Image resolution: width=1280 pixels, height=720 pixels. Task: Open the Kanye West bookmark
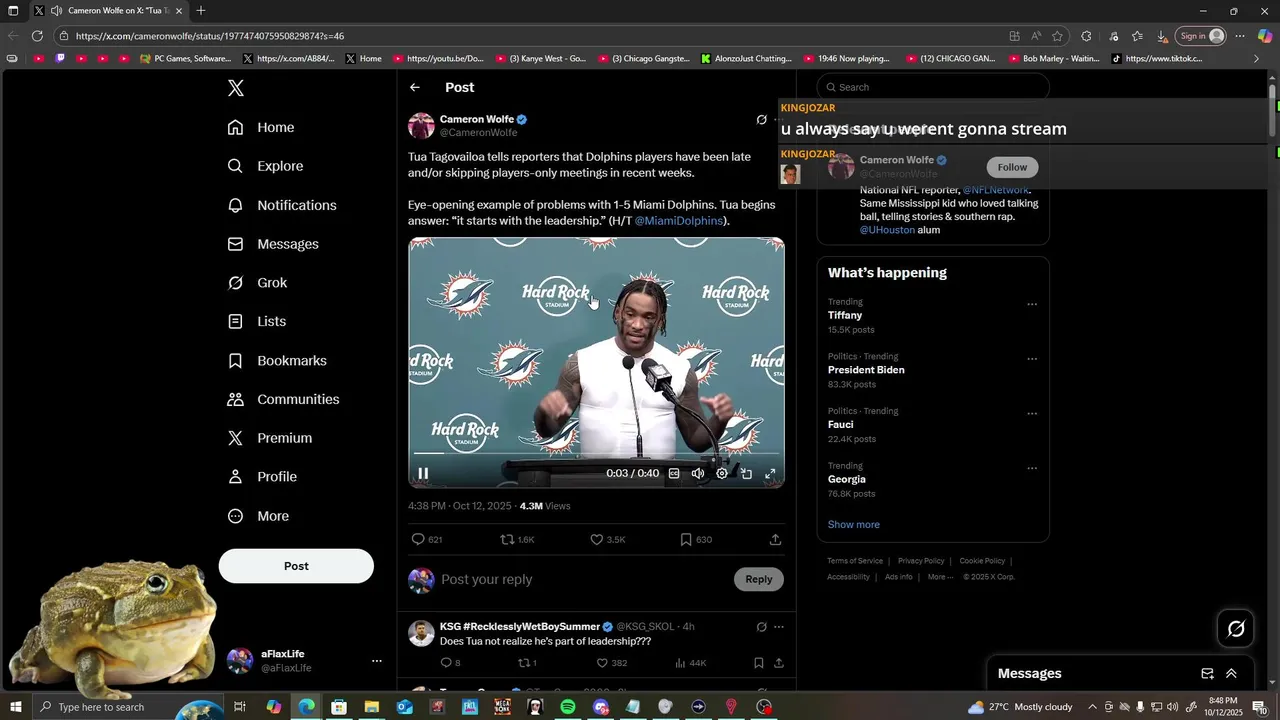[x=541, y=59]
